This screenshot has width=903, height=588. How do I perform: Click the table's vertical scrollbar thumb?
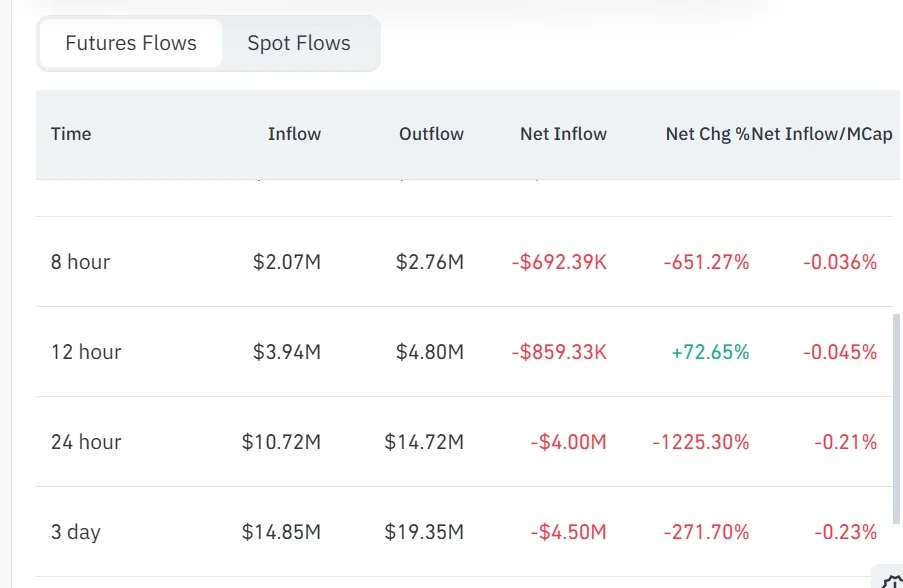point(896,419)
